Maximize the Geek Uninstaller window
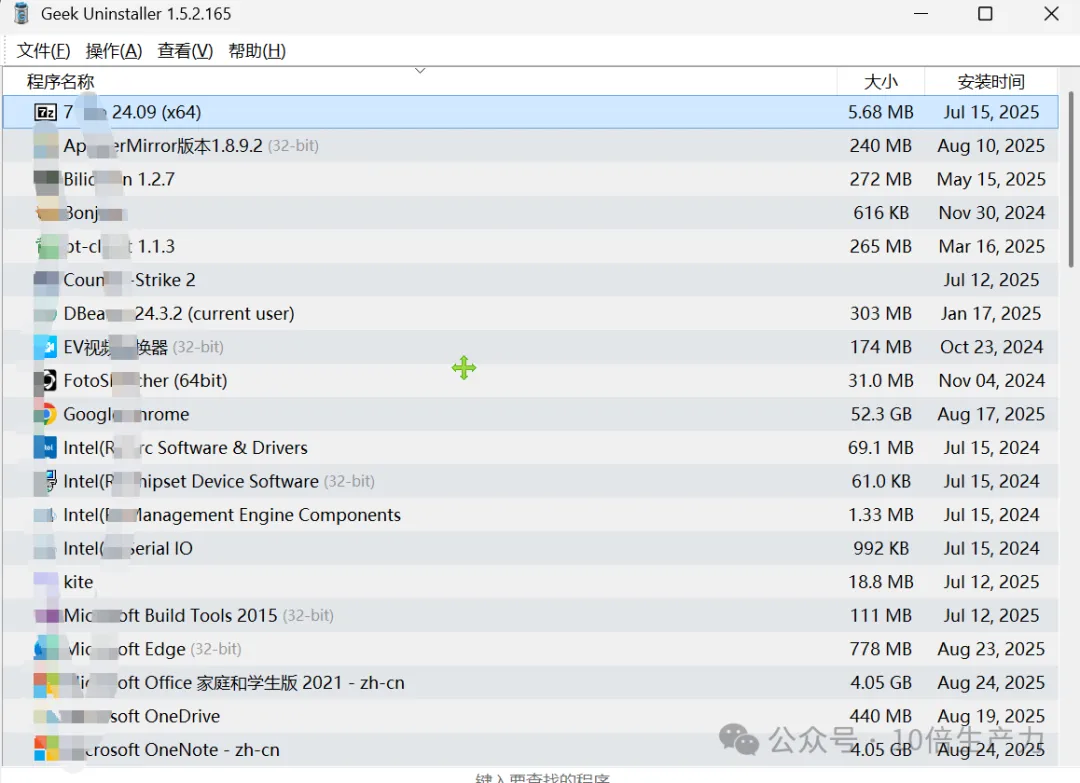Viewport: 1080px width, 783px height. pyautogui.click(x=986, y=14)
